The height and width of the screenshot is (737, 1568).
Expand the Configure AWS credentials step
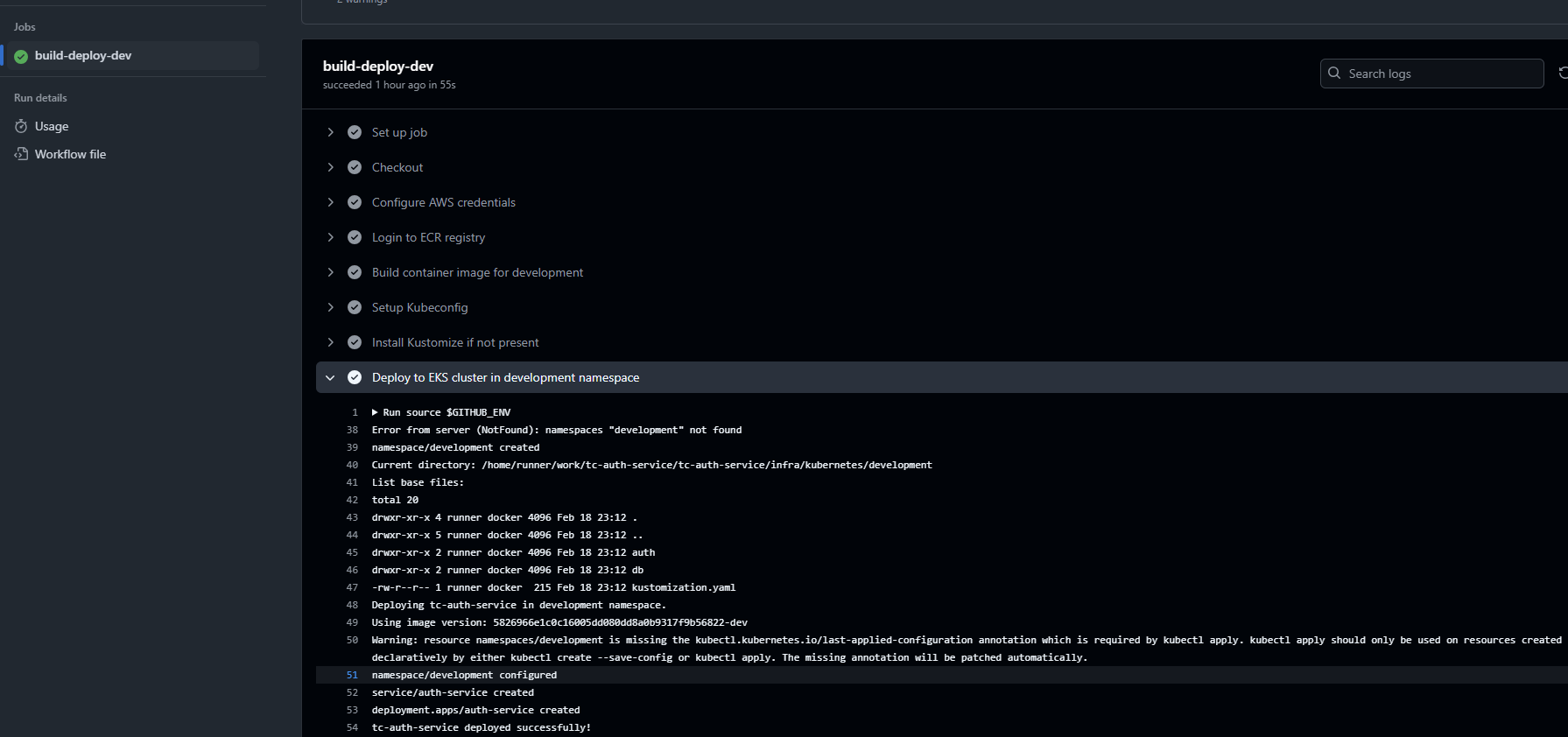[x=330, y=202]
